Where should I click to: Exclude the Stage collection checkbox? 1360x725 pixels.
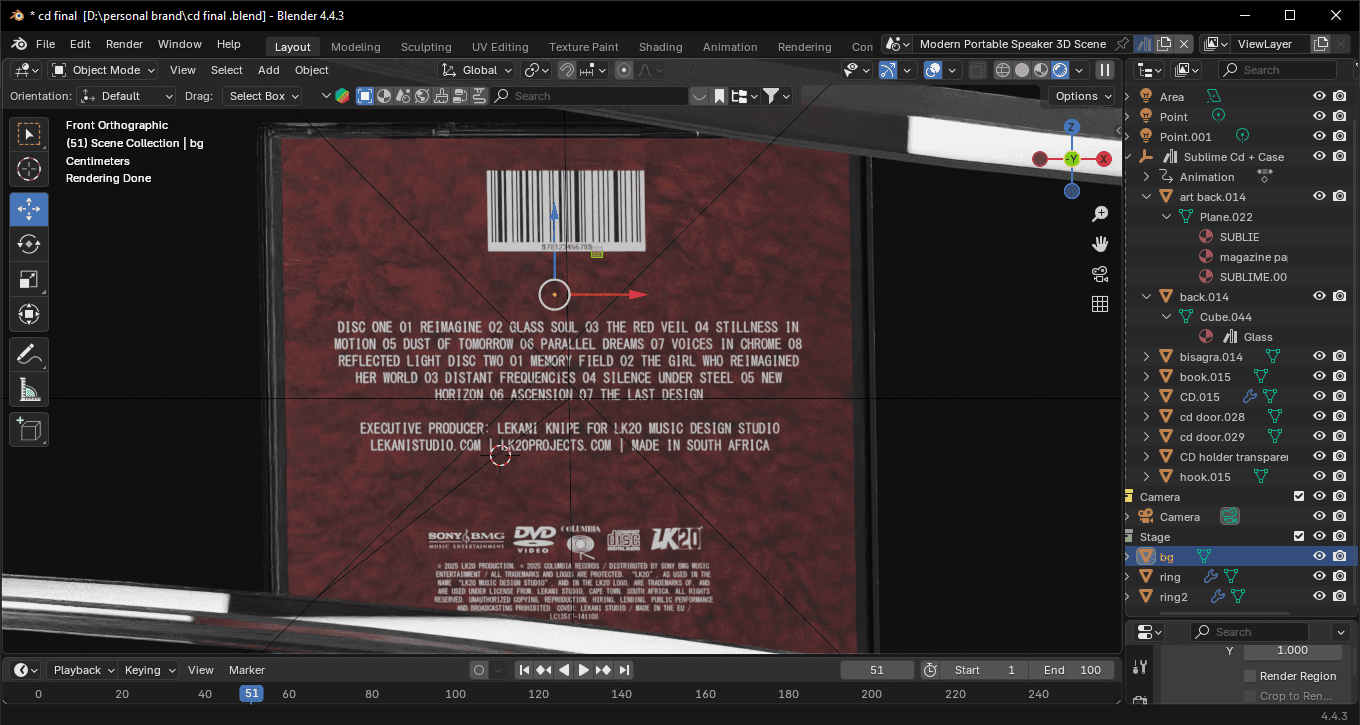[1299, 536]
